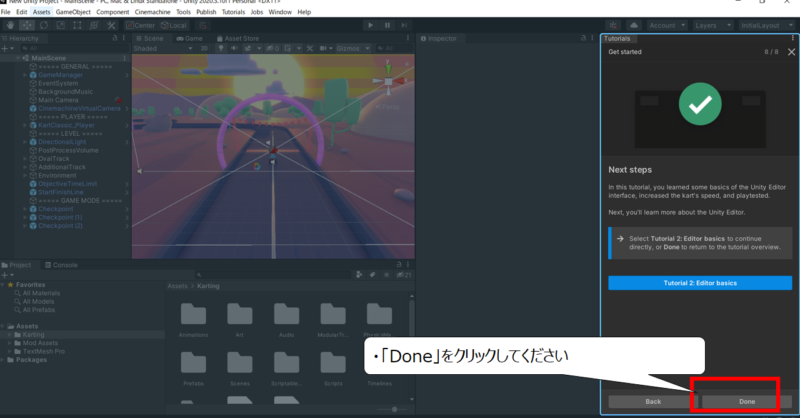Expand the GameManager object
The height and width of the screenshot is (418, 800).
coord(24,75)
